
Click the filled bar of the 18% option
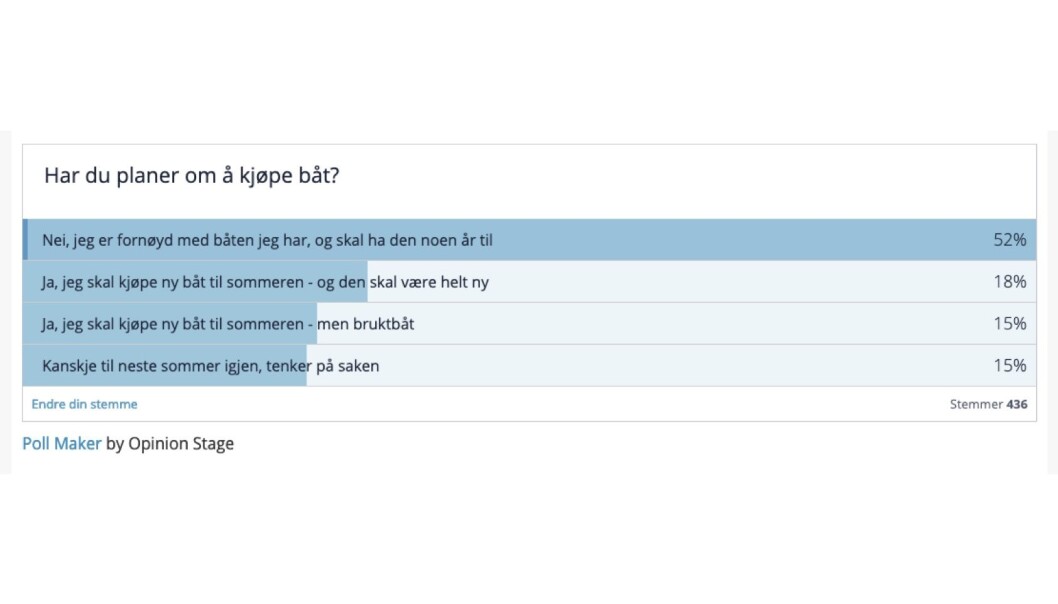tap(195, 281)
